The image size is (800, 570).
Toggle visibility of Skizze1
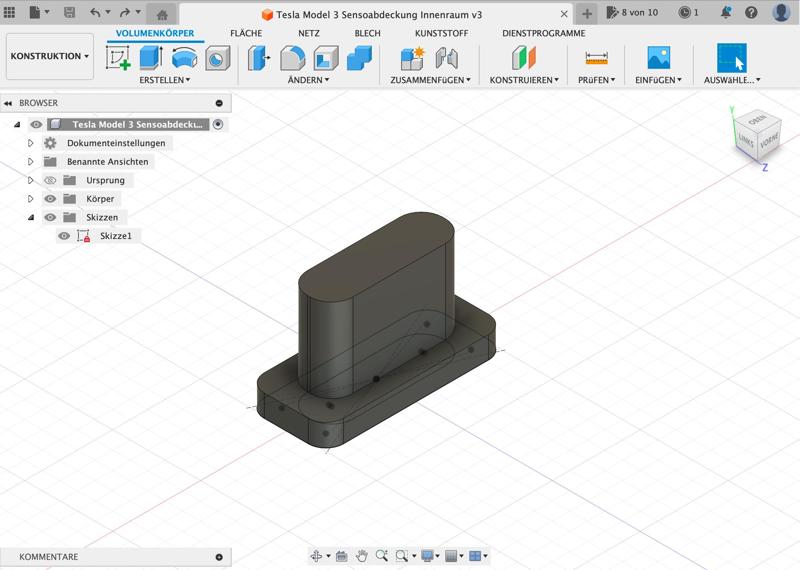[64, 236]
